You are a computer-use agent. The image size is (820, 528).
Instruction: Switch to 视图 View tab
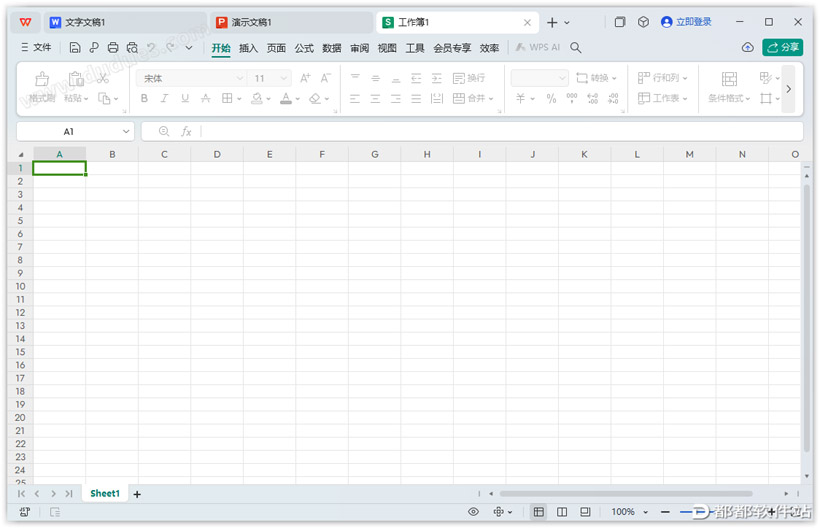tap(387, 48)
